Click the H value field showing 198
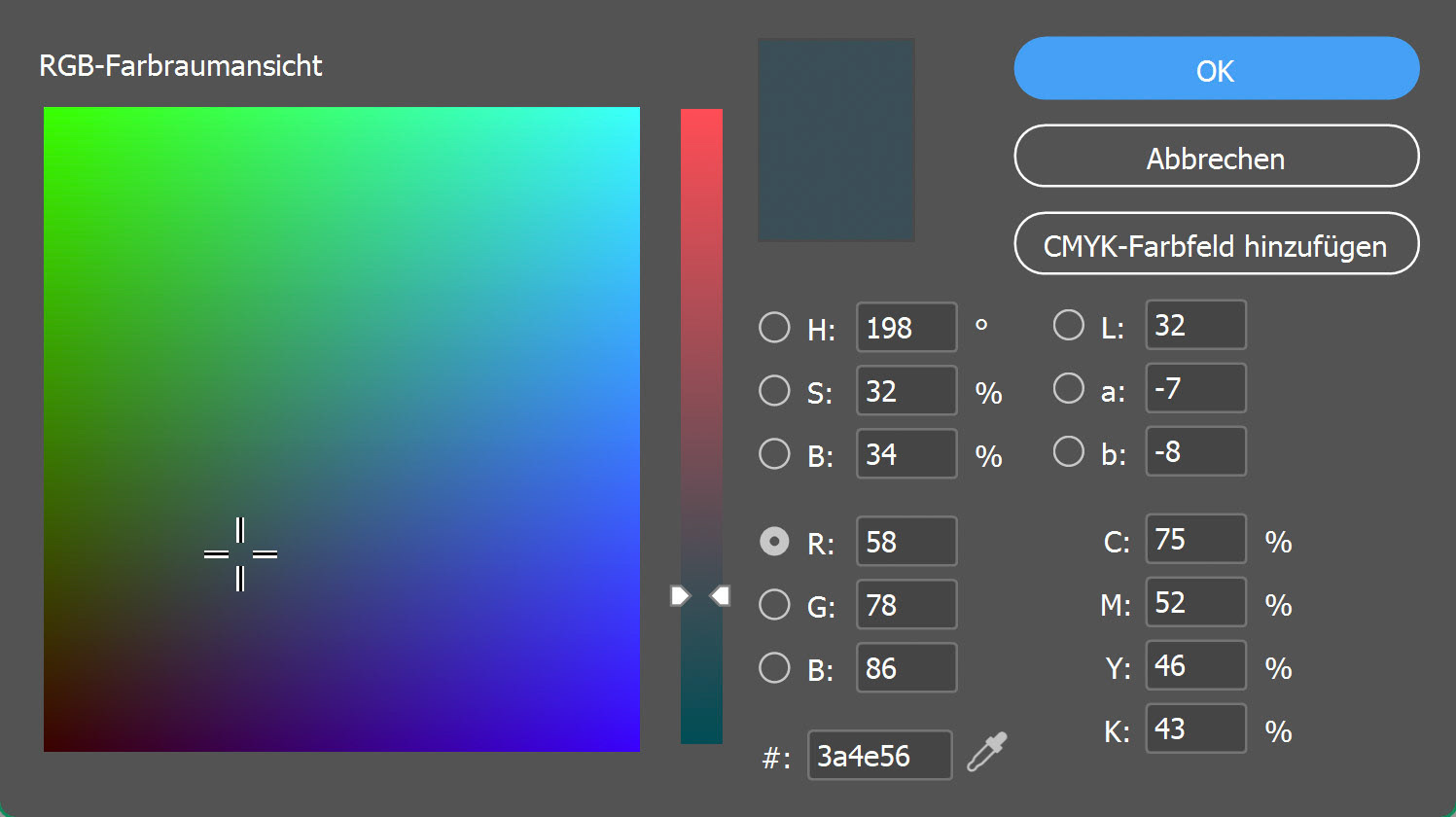Screen dimensions: 1456x817 pyautogui.click(x=906, y=328)
